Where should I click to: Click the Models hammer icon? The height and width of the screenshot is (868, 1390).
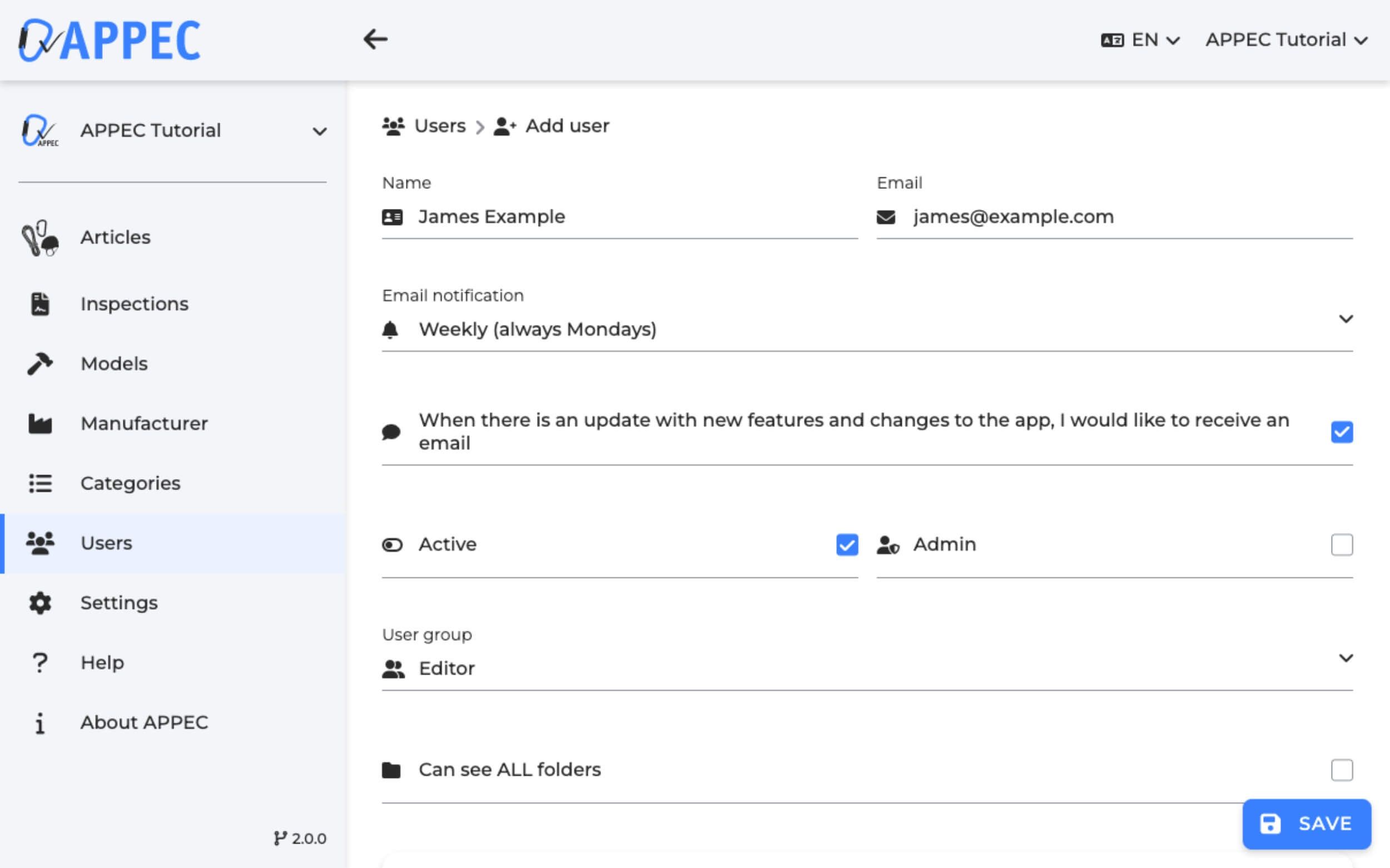pos(39,364)
